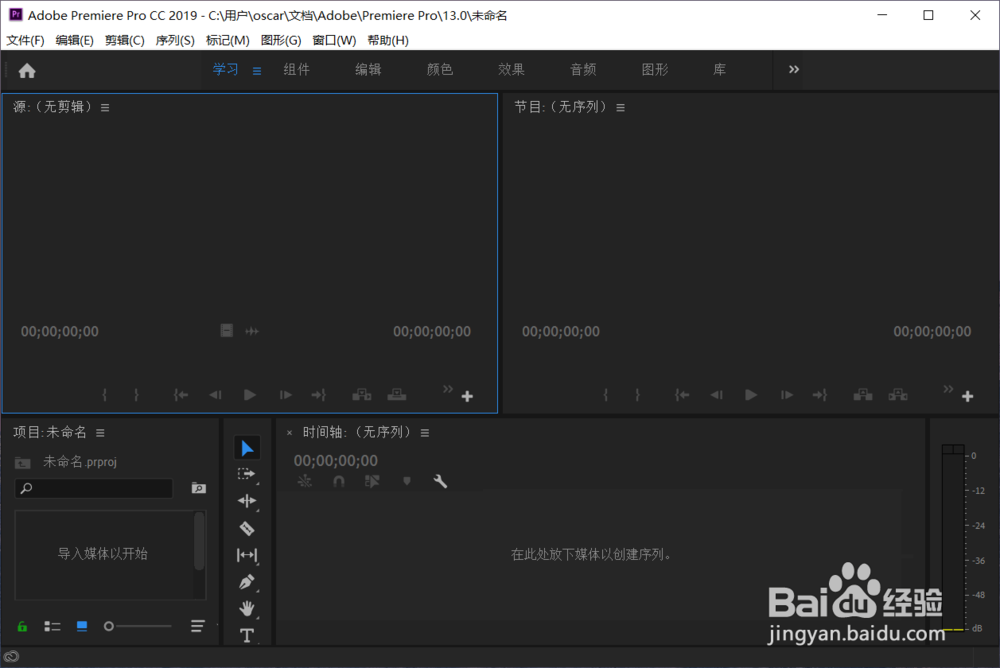Switch project panel to icon view
This screenshot has height=668, width=1000.
(x=82, y=626)
